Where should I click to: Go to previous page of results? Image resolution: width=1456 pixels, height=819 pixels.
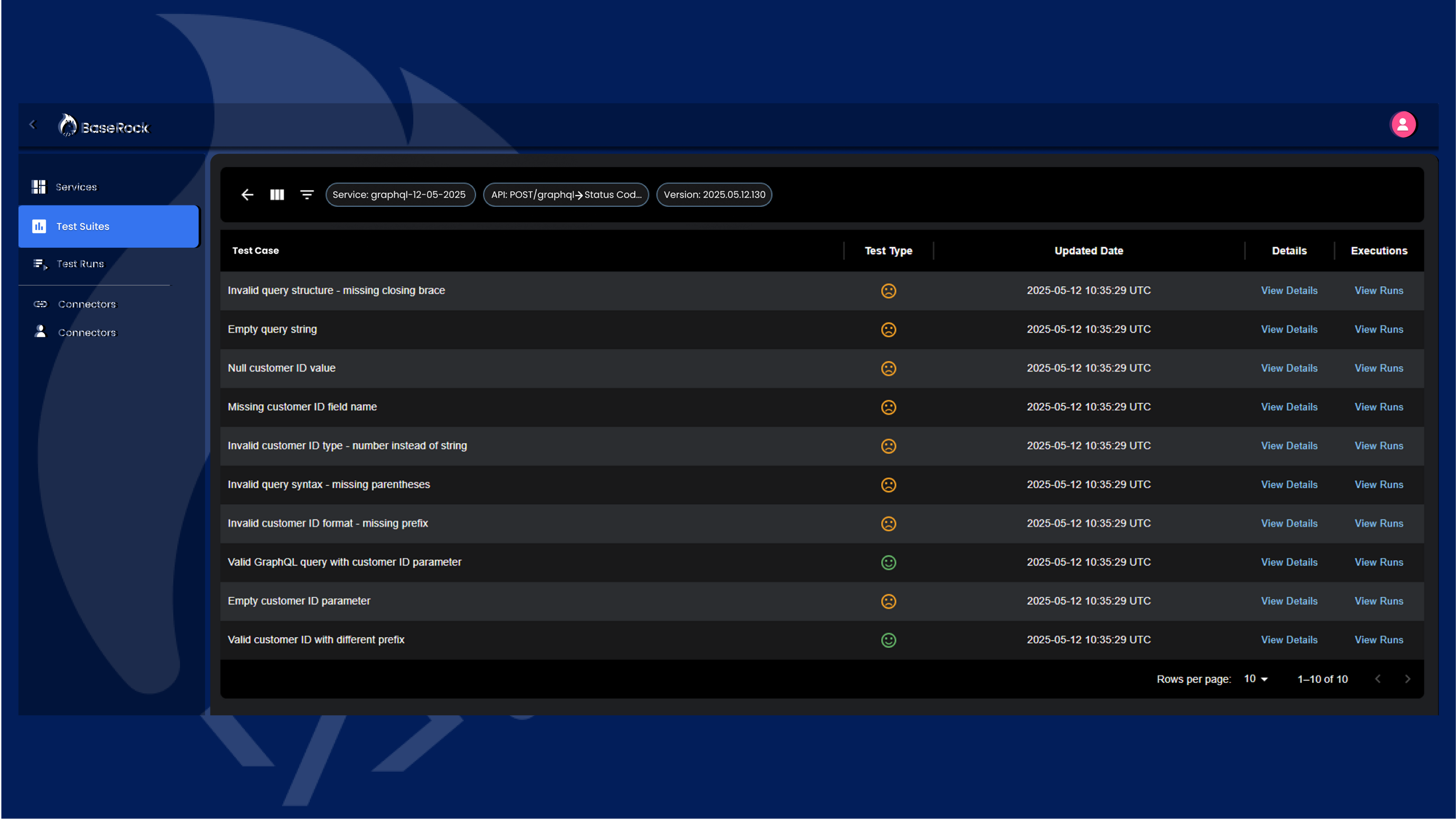(1377, 679)
